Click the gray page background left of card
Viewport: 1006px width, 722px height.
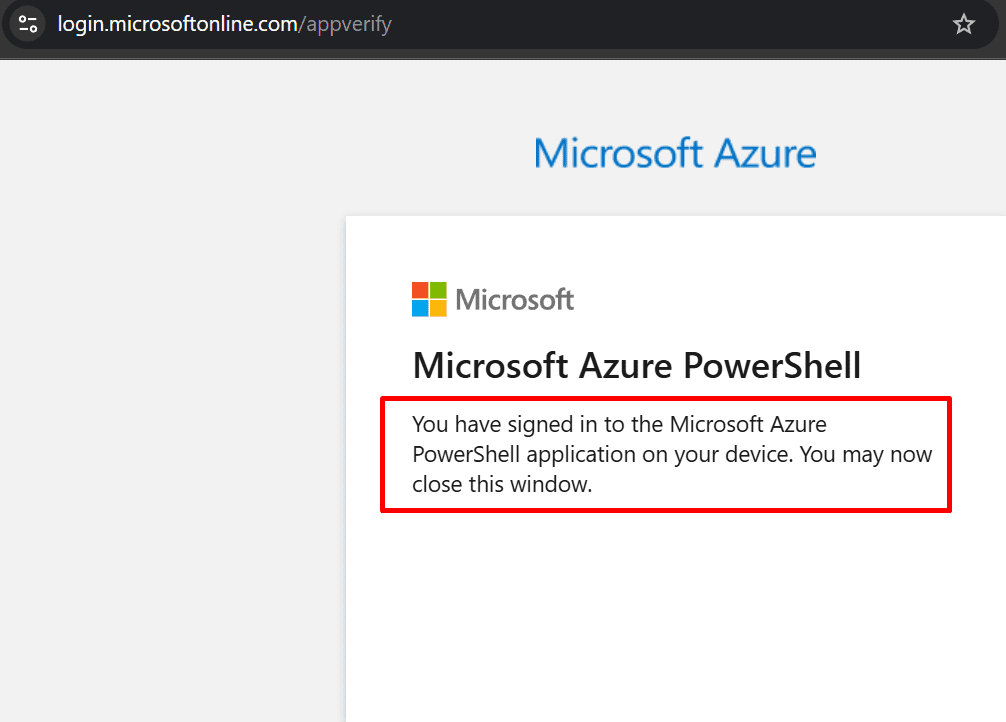[173, 449]
